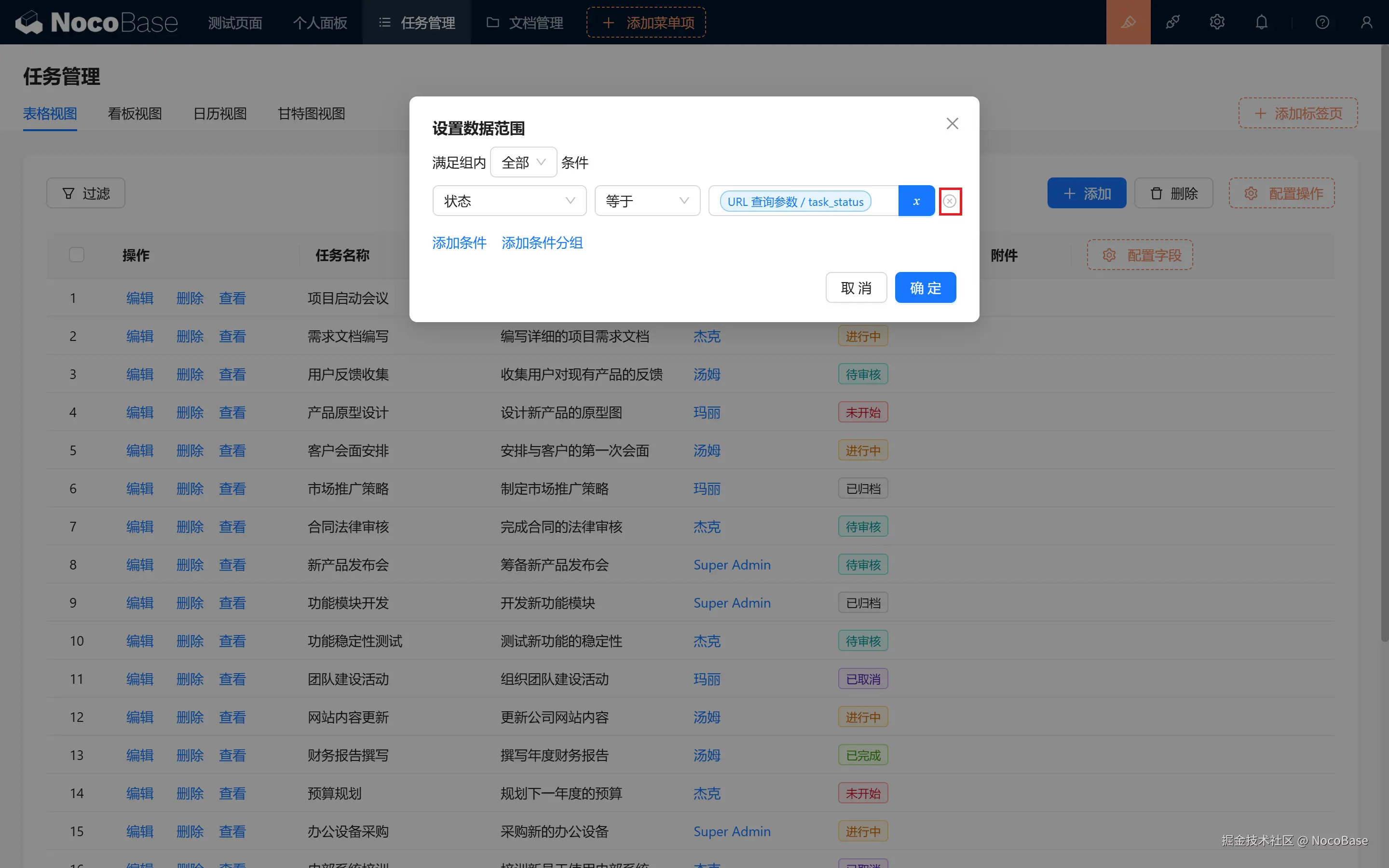Open the settings gear in the top bar

click(1217, 22)
